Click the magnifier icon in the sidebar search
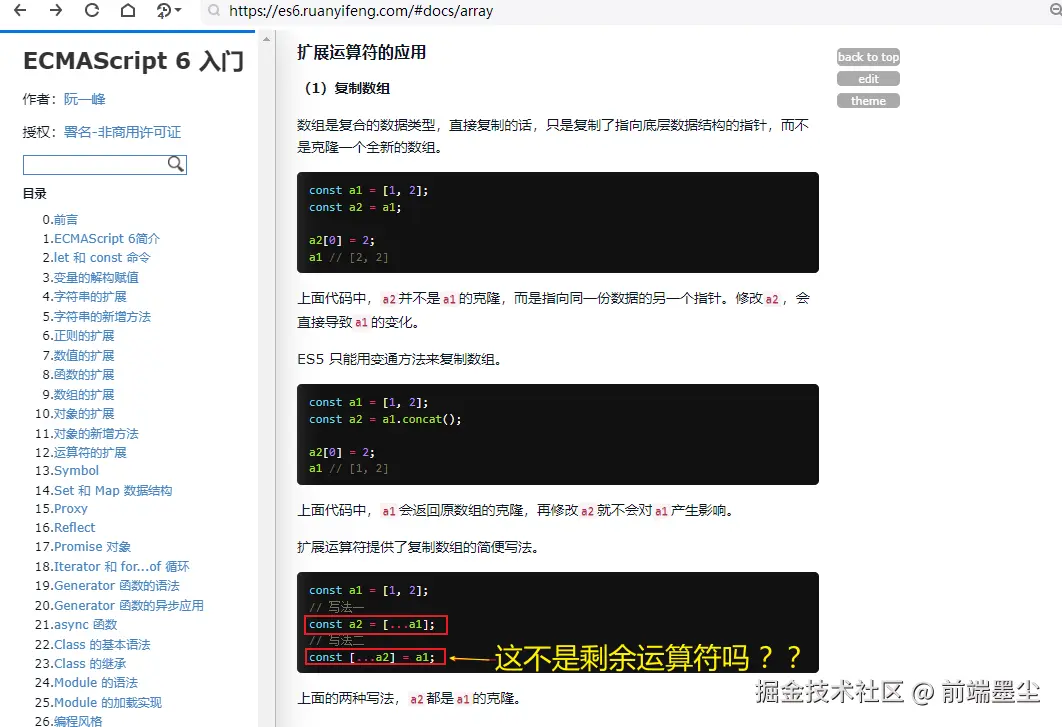1062x727 pixels. [x=176, y=163]
